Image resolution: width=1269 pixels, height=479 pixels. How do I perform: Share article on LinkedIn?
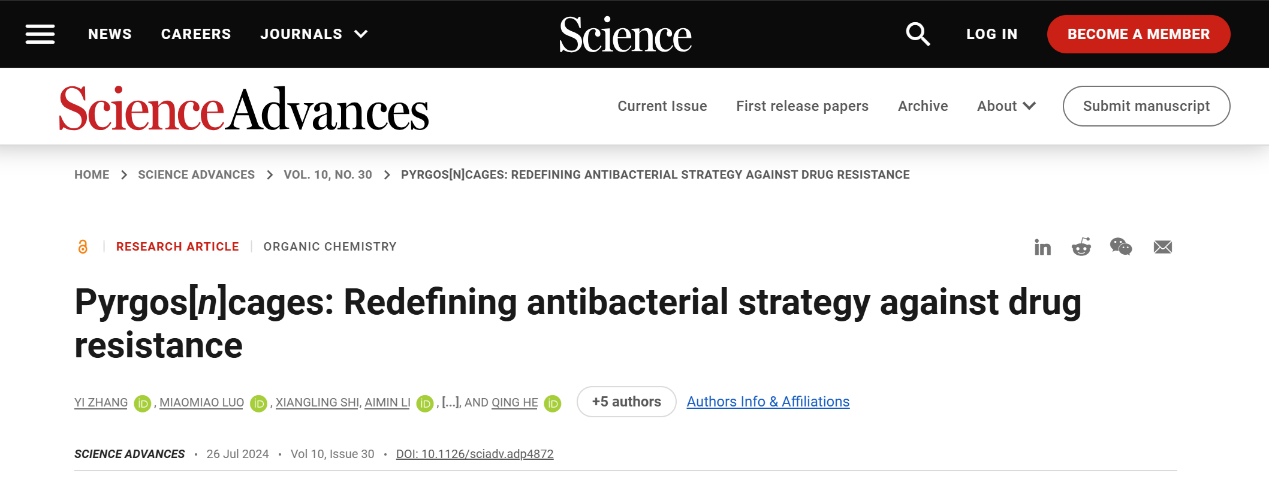click(x=1042, y=247)
